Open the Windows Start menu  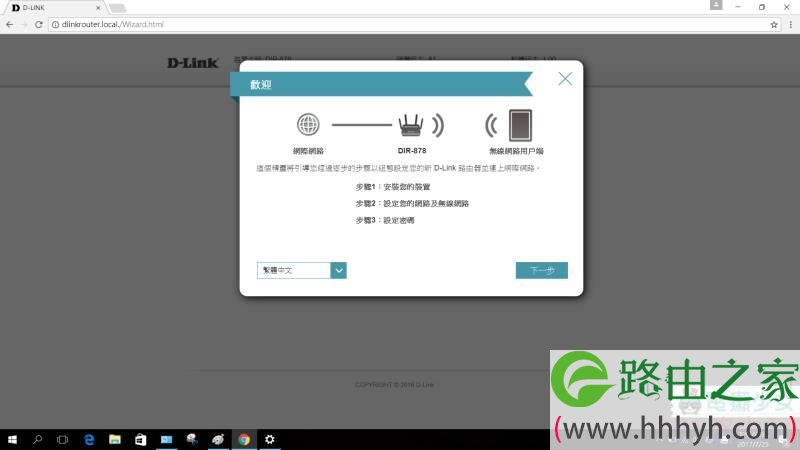tap(12, 439)
